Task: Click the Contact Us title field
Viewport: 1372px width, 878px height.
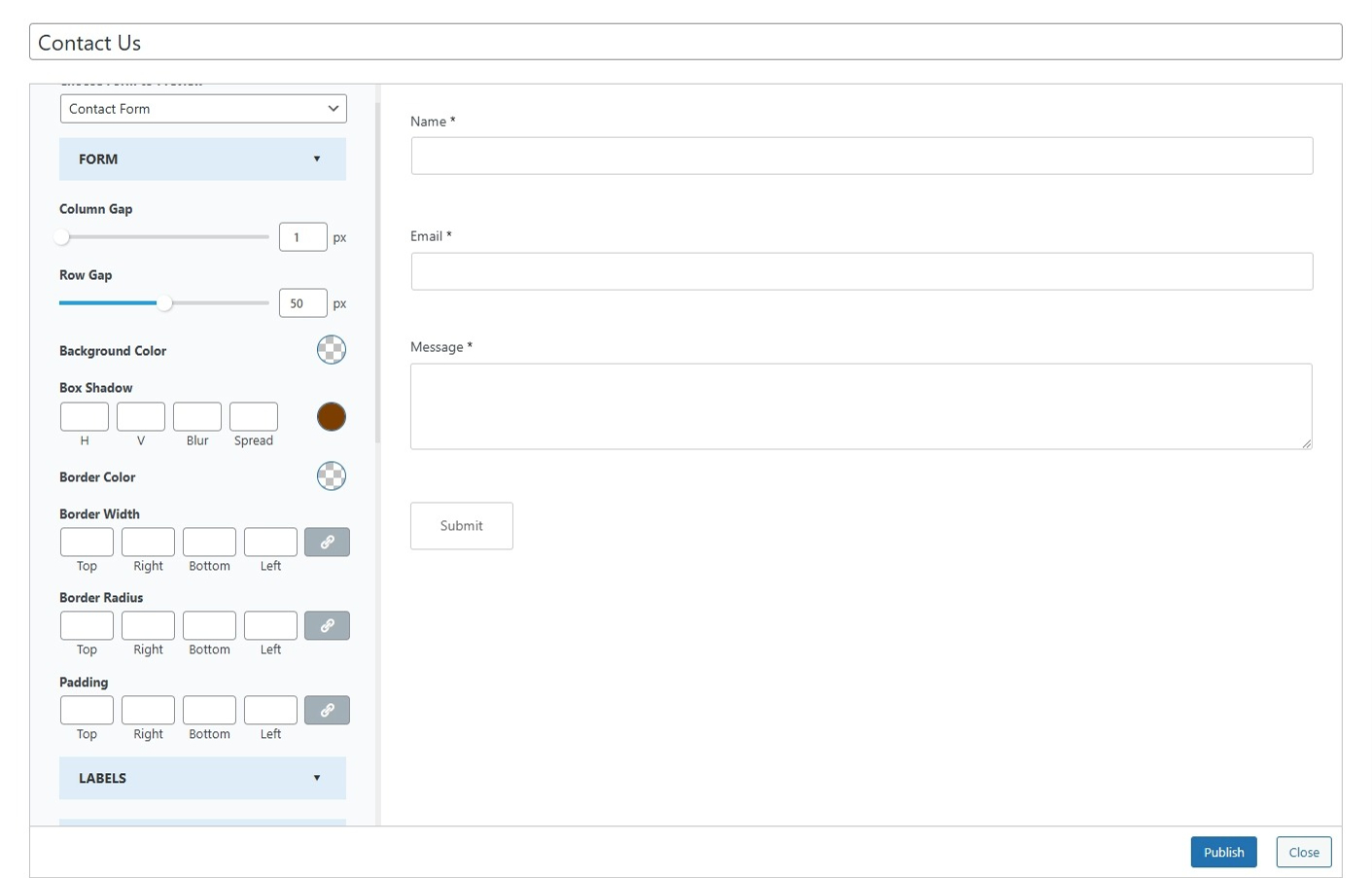Action: (x=686, y=43)
